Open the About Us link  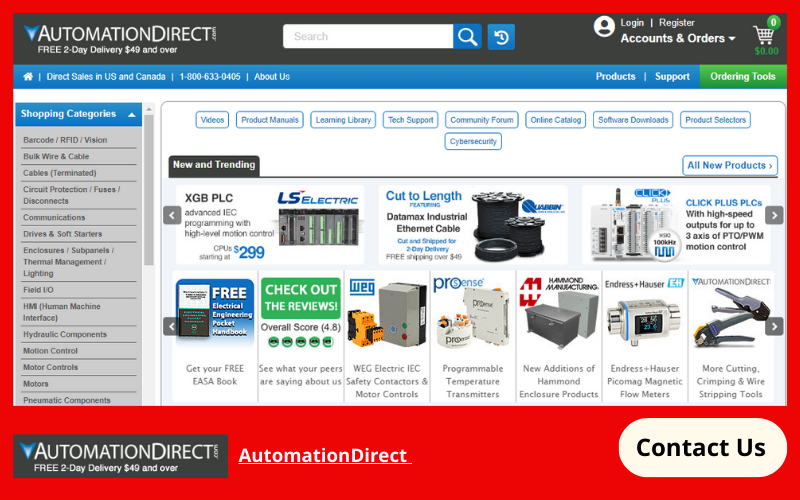[272, 77]
